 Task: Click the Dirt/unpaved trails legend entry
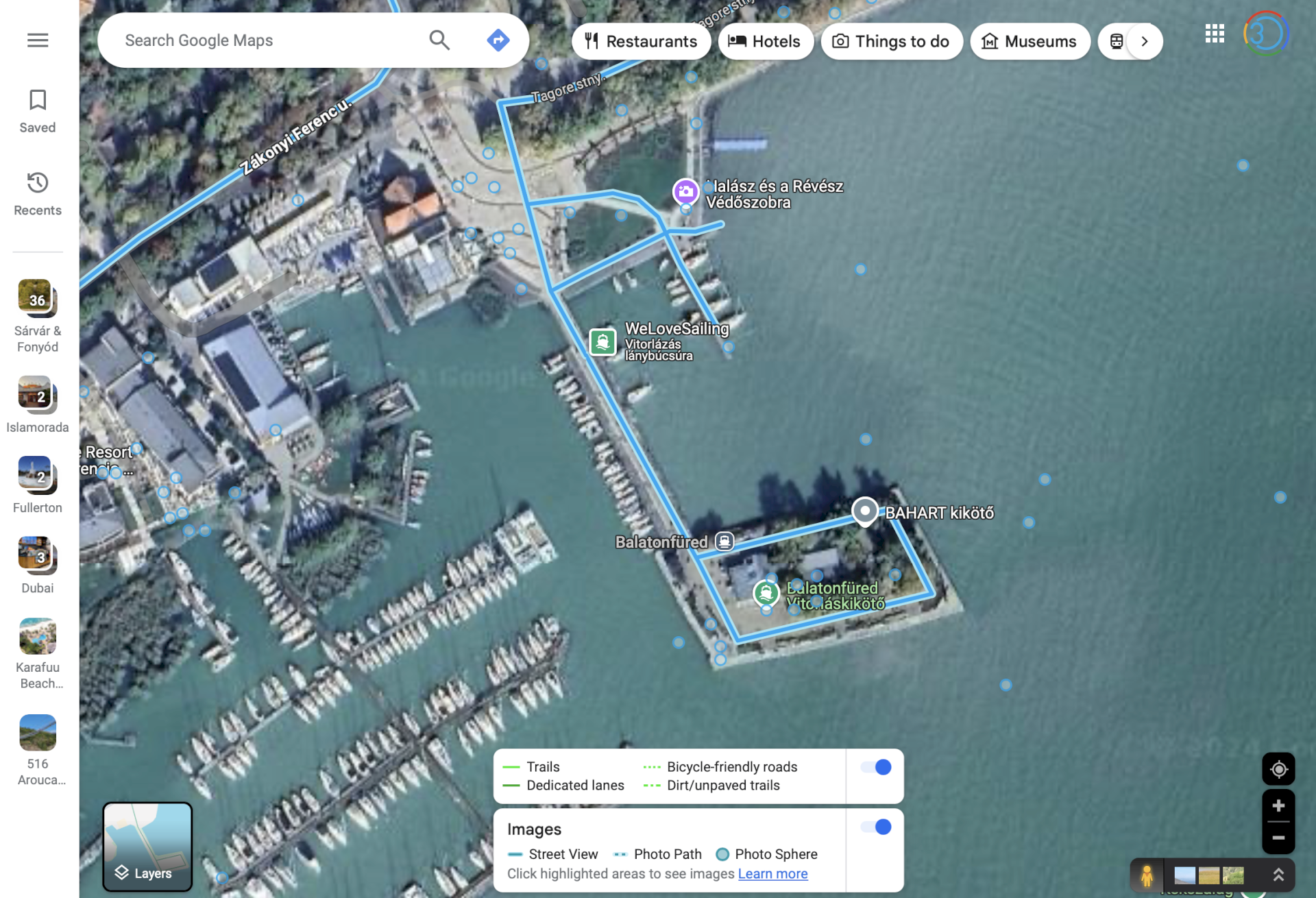pyautogui.click(x=711, y=786)
